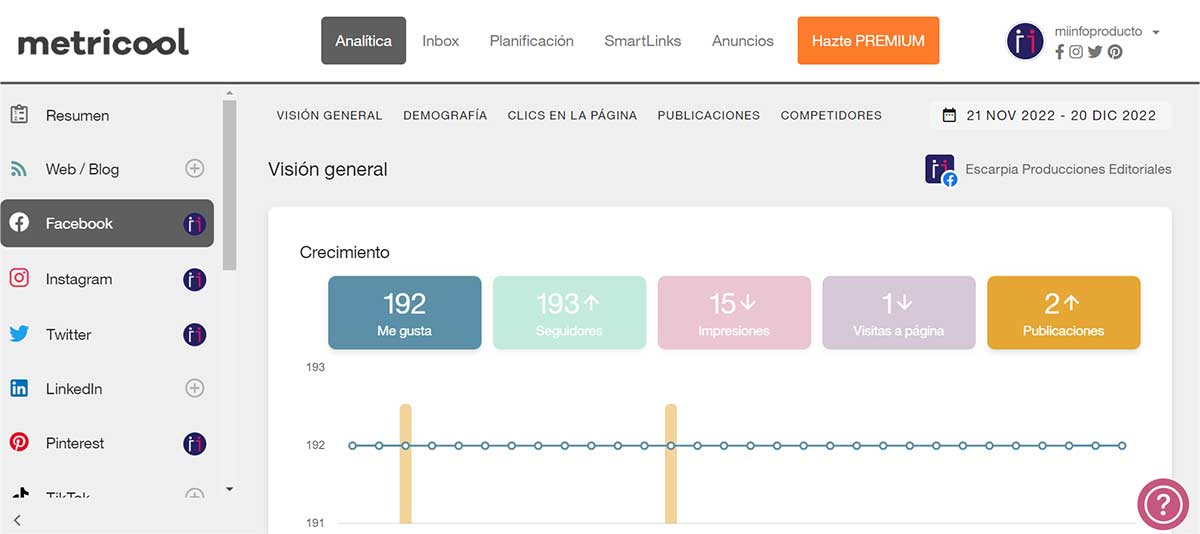The width and height of the screenshot is (1200, 534).
Task: Click the Resumen clipboard icon
Action: tap(19, 115)
